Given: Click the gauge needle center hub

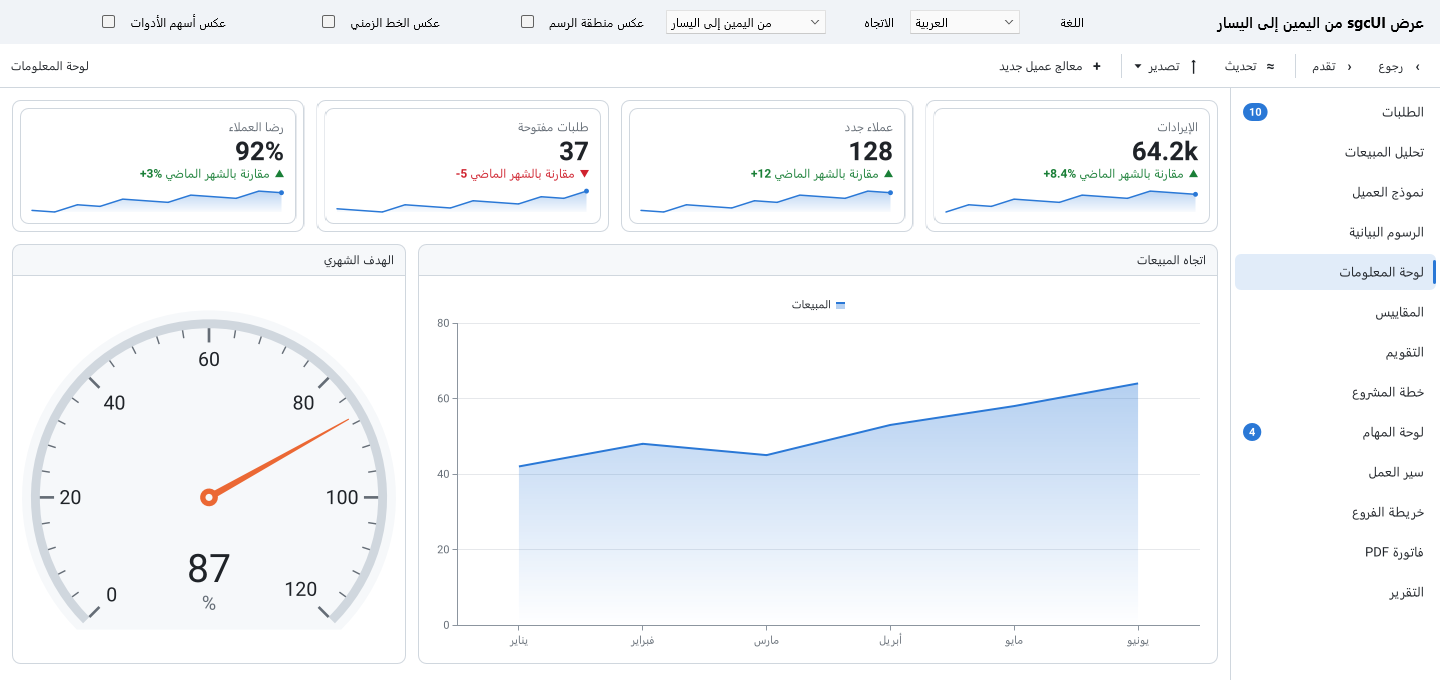Looking at the screenshot, I should click(209, 497).
